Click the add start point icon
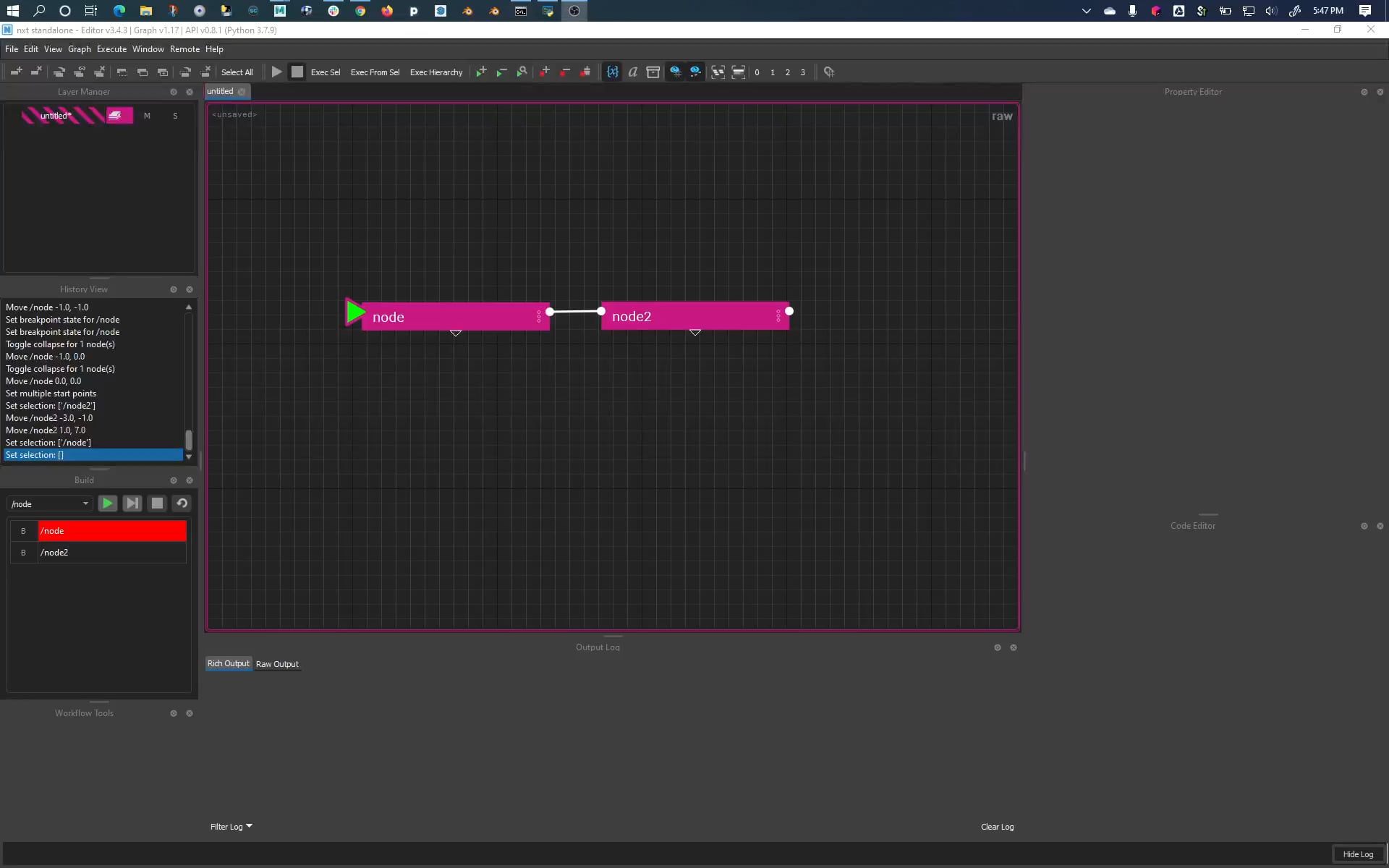The image size is (1389, 868). click(x=481, y=72)
